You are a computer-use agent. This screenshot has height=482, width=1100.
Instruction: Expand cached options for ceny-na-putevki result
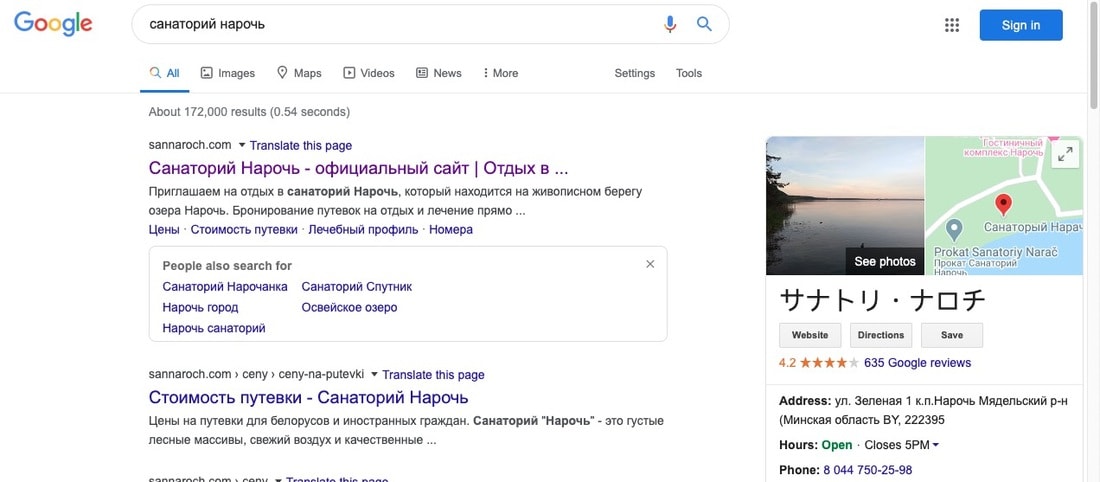click(375, 375)
